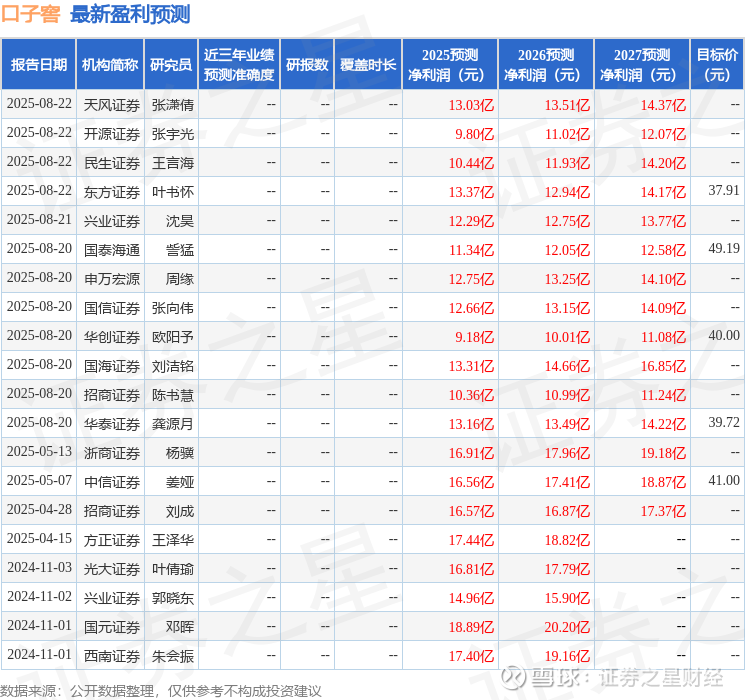Click analyst name 周缘
Image resolution: width=745 pixels, height=700 pixels.
180,279
